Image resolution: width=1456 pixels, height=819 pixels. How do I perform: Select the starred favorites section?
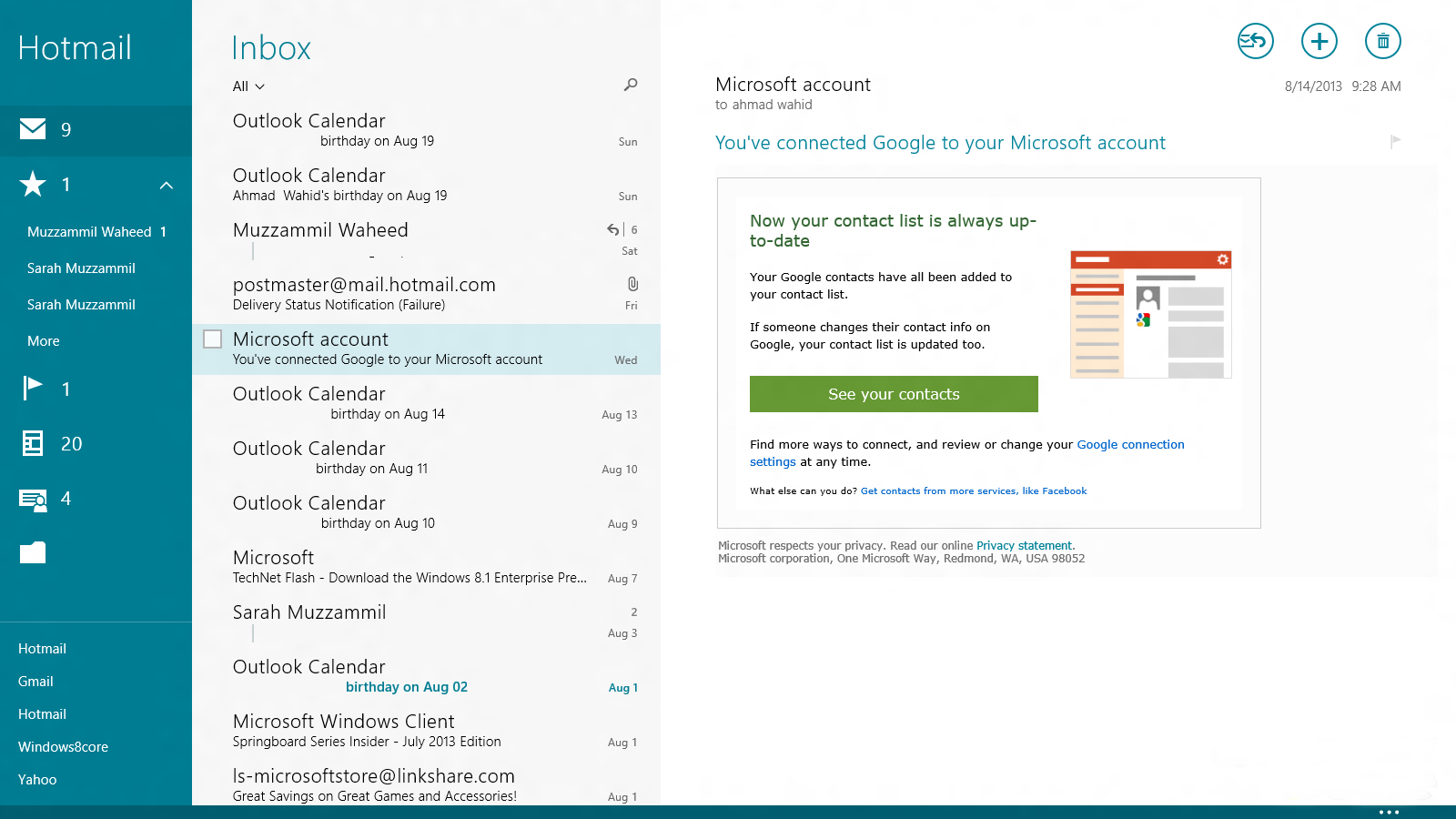tap(33, 185)
